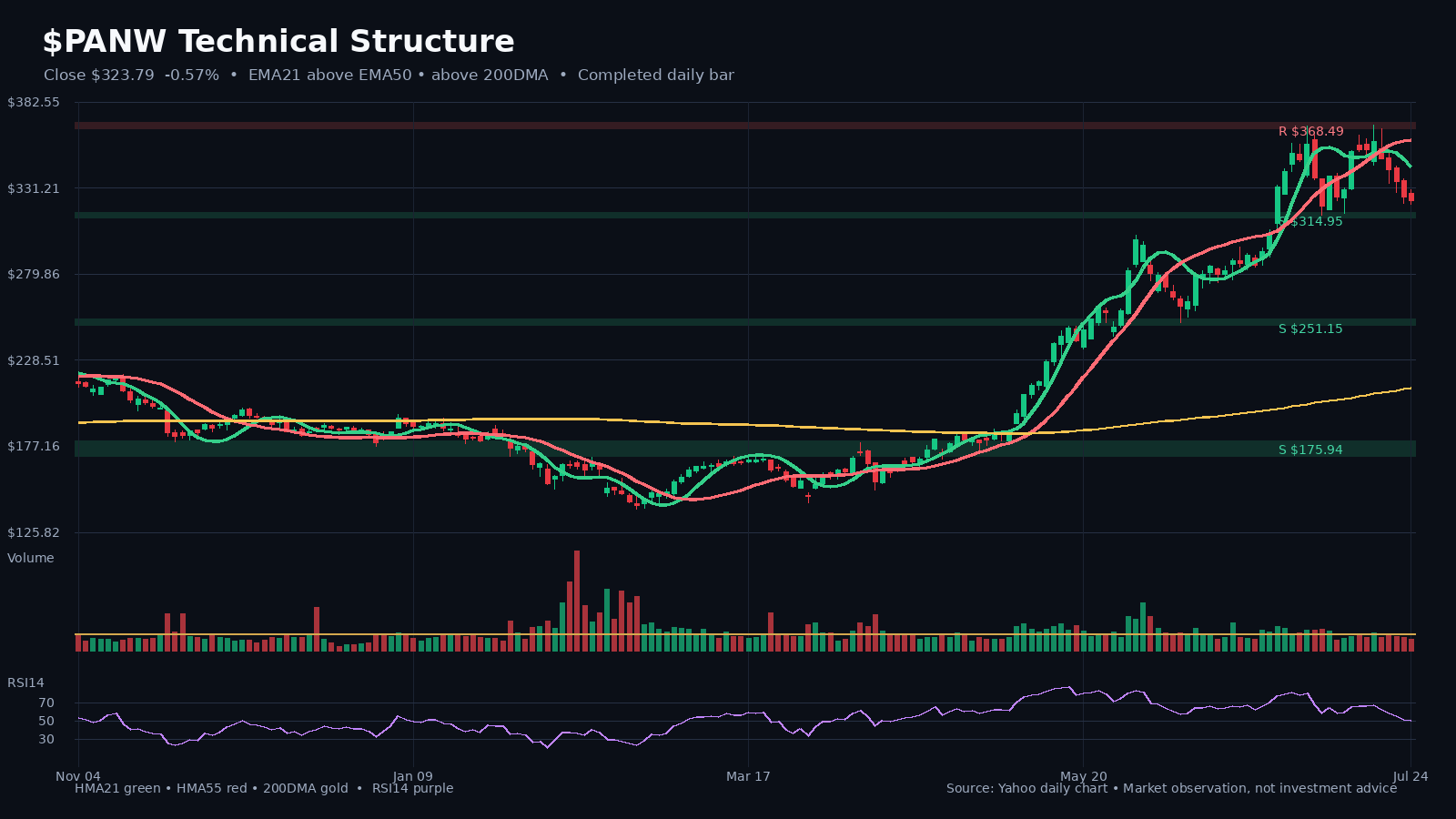This screenshot has height=819, width=1456.
Task: Click the RSI14 panel label
Action: 25,682
